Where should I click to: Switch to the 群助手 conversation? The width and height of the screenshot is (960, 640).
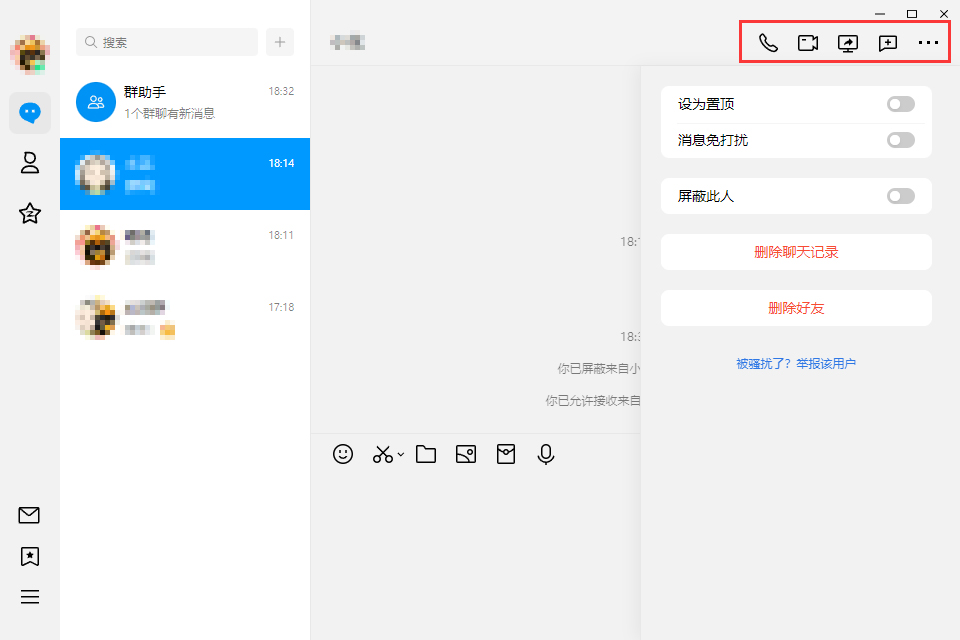pyautogui.click(x=185, y=100)
